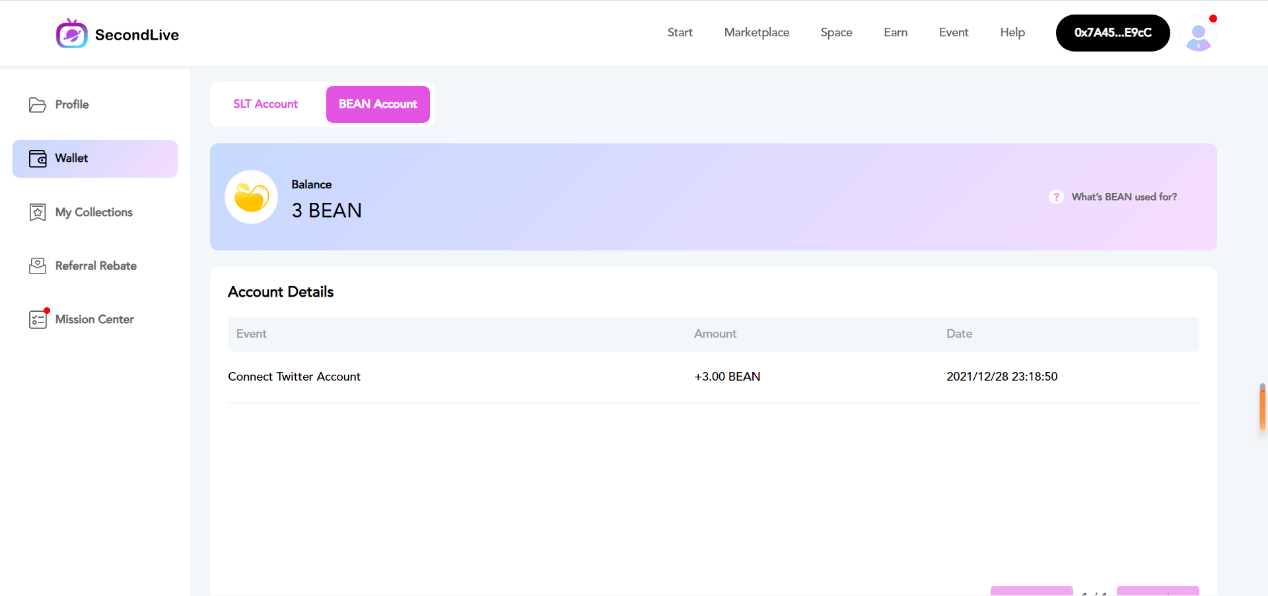Click the My Collections star icon
This screenshot has width=1268, height=596.
(38, 213)
